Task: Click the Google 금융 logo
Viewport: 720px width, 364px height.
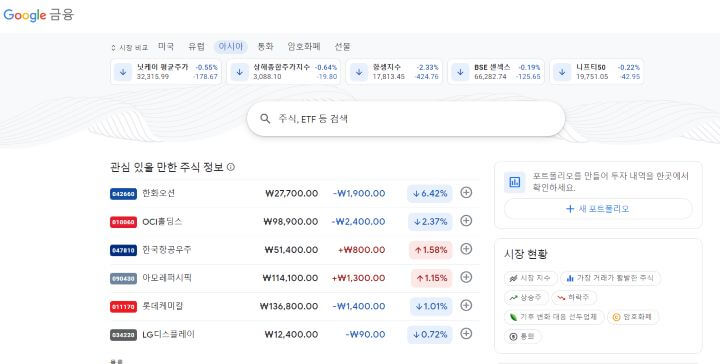Action: click(39, 15)
